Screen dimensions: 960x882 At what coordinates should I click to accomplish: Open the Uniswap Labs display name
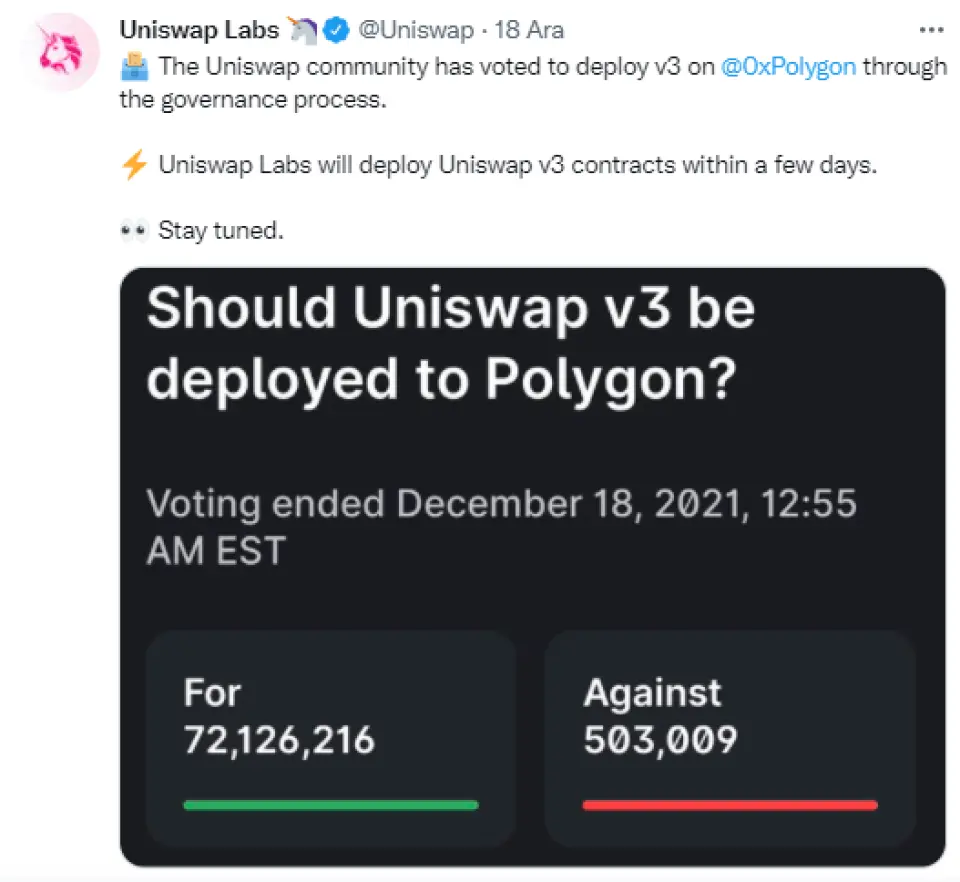[199, 31]
